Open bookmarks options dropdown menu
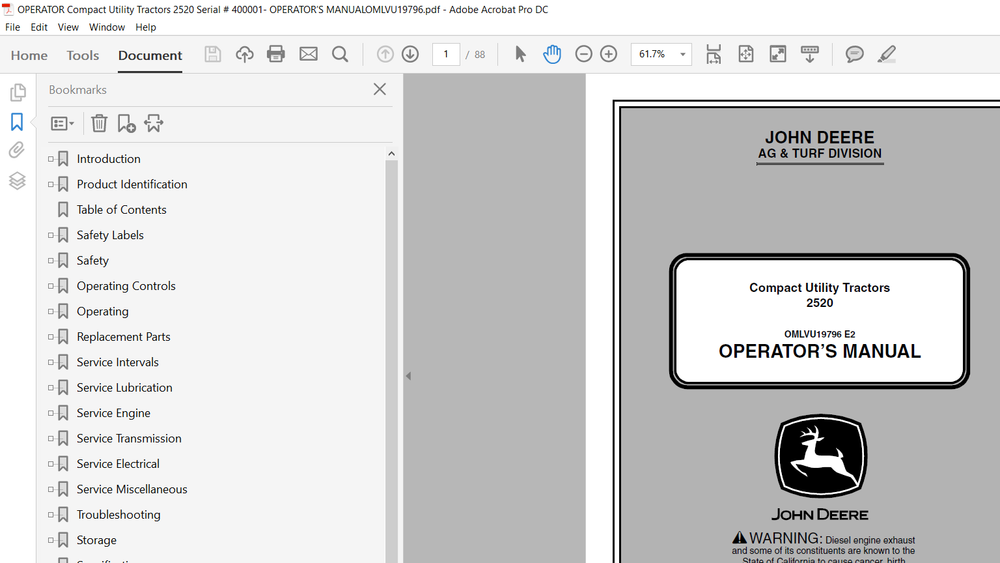 pos(62,123)
